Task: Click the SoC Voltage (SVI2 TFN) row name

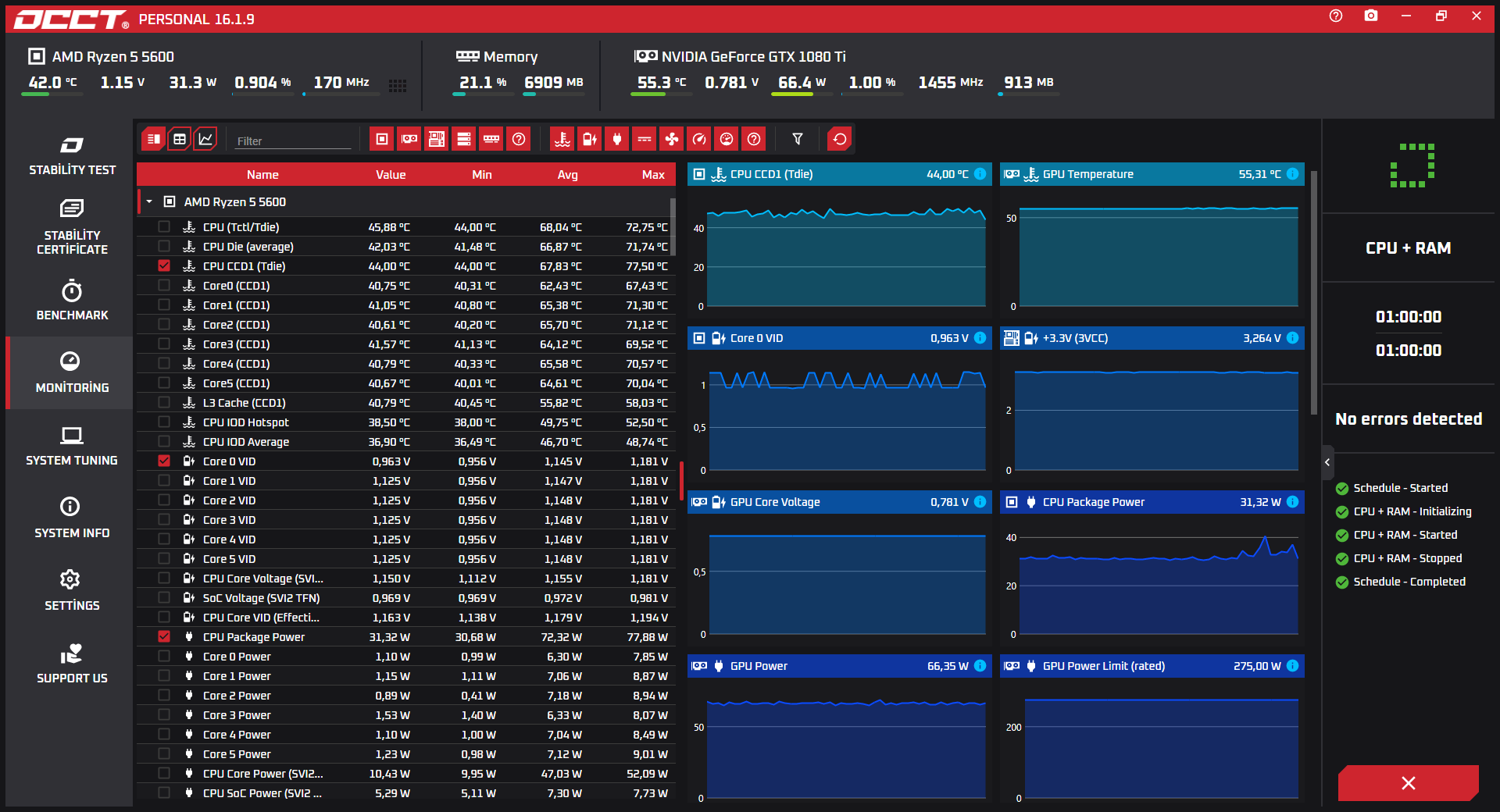Action: click(x=261, y=598)
